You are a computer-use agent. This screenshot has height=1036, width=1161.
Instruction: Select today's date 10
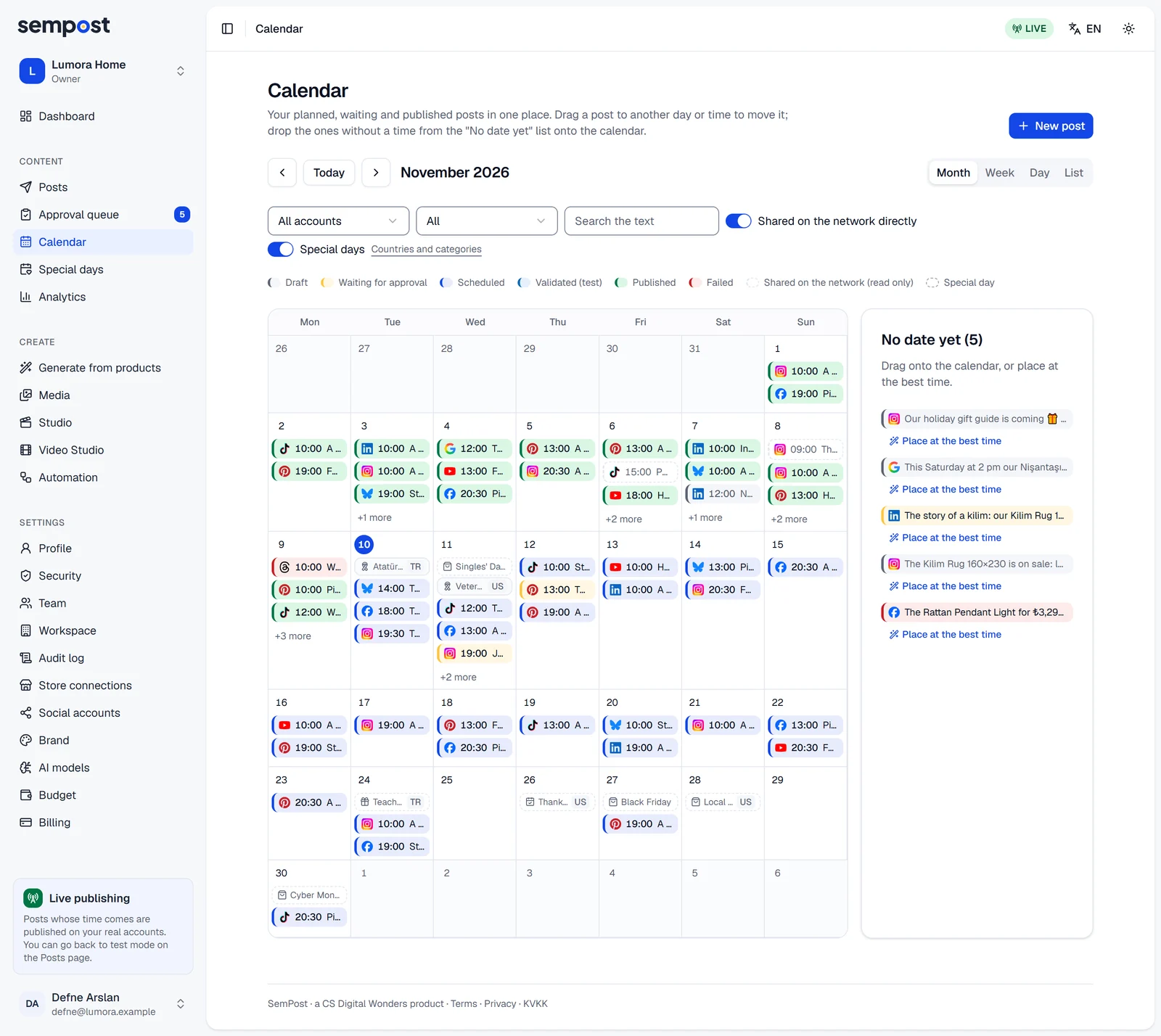(364, 545)
